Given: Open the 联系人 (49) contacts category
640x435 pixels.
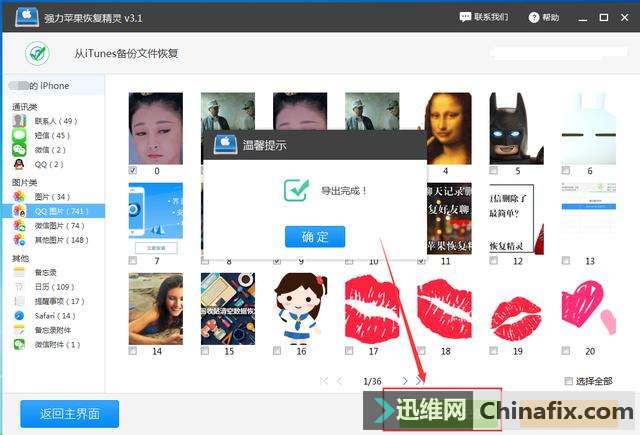Looking at the screenshot, I should tap(55, 121).
